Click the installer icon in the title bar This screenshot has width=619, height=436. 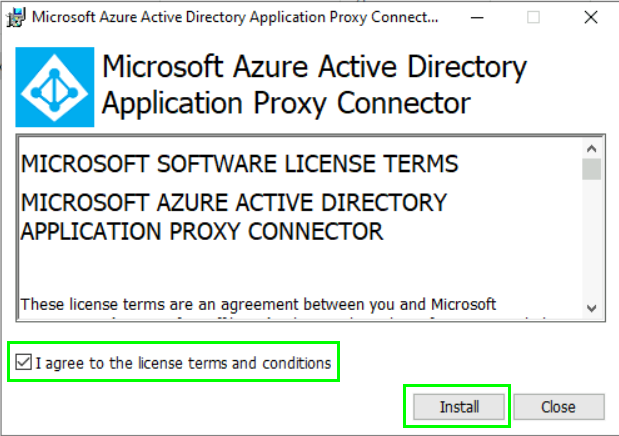(14, 17)
